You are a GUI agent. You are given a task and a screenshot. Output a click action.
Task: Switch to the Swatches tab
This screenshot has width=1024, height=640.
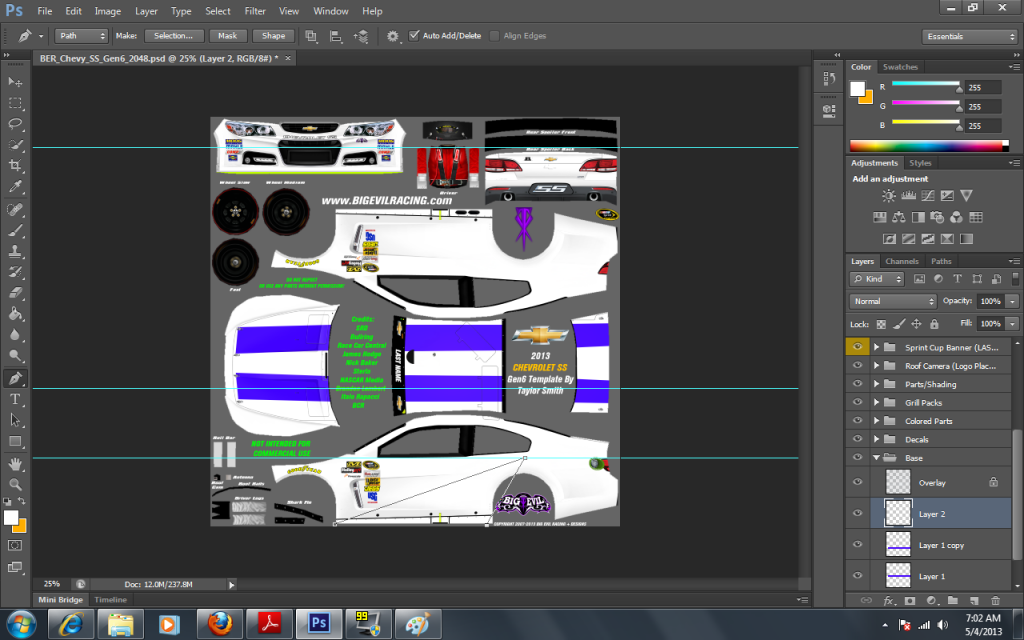point(900,67)
